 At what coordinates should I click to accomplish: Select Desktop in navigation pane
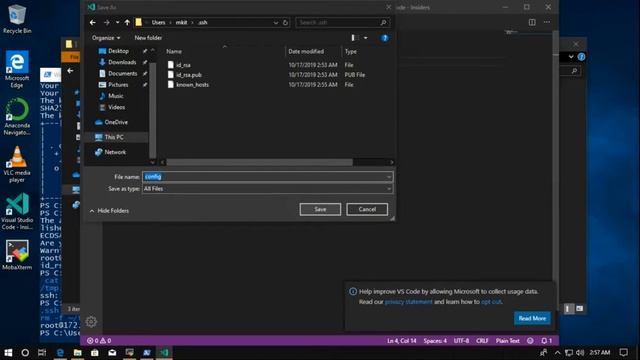coord(118,51)
